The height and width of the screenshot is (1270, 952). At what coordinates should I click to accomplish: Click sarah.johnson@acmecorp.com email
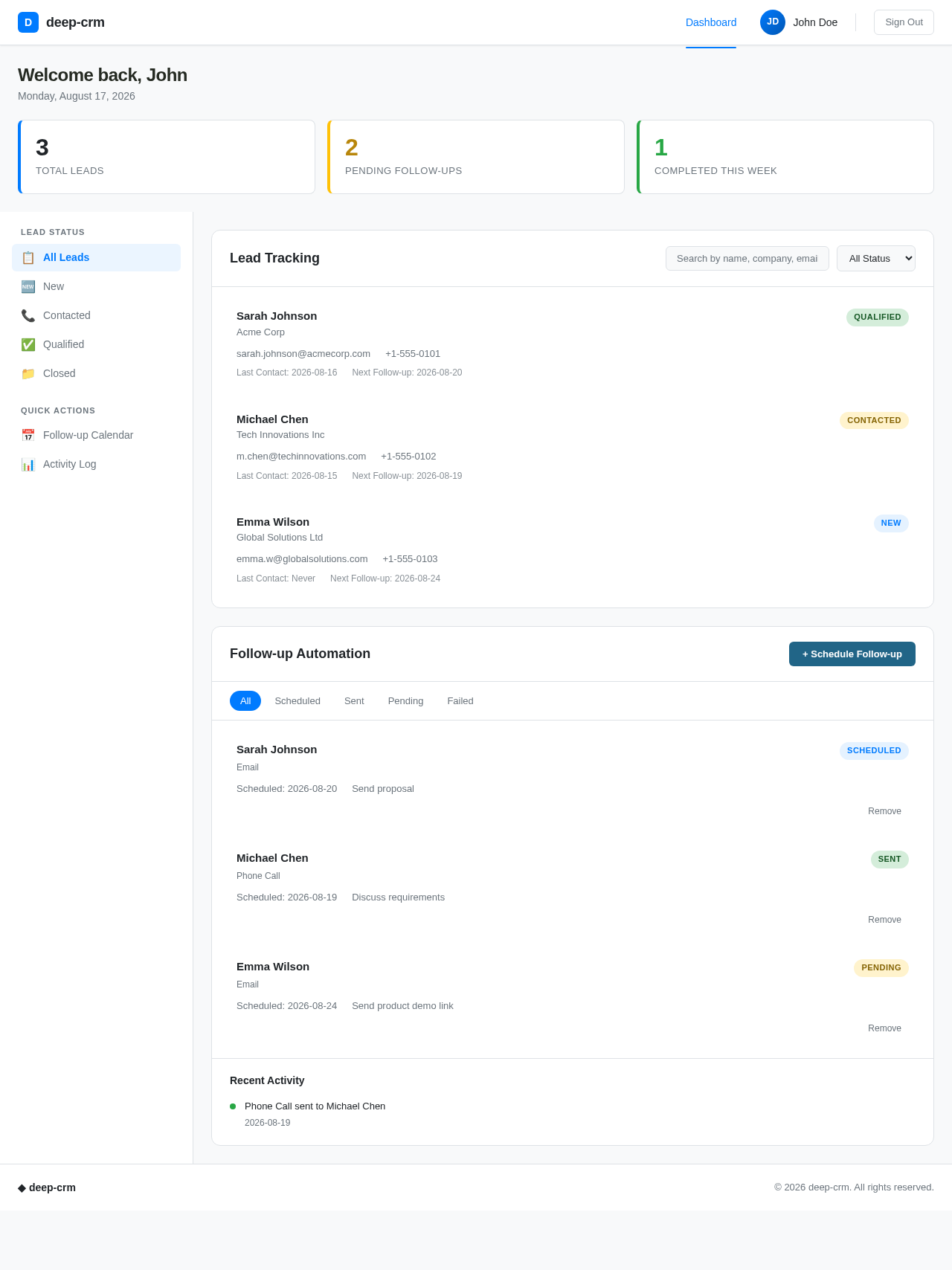303,354
